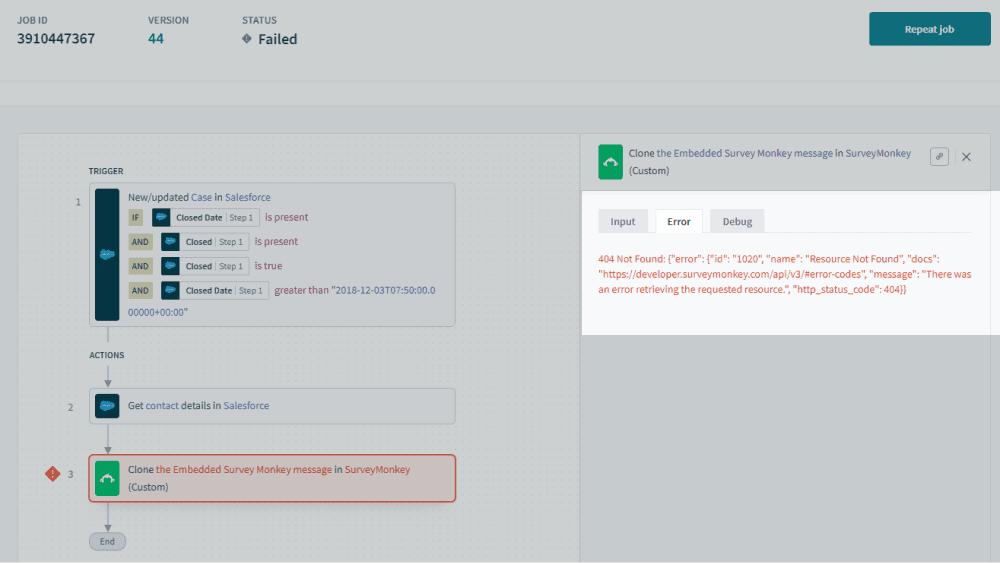The width and height of the screenshot is (1000, 563).
Task: Click the Repeat job button
Action: [929, 29]
